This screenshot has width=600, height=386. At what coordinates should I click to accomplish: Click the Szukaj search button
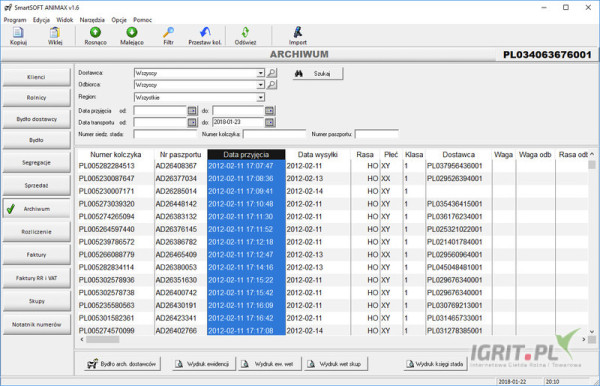pos(318,73)
